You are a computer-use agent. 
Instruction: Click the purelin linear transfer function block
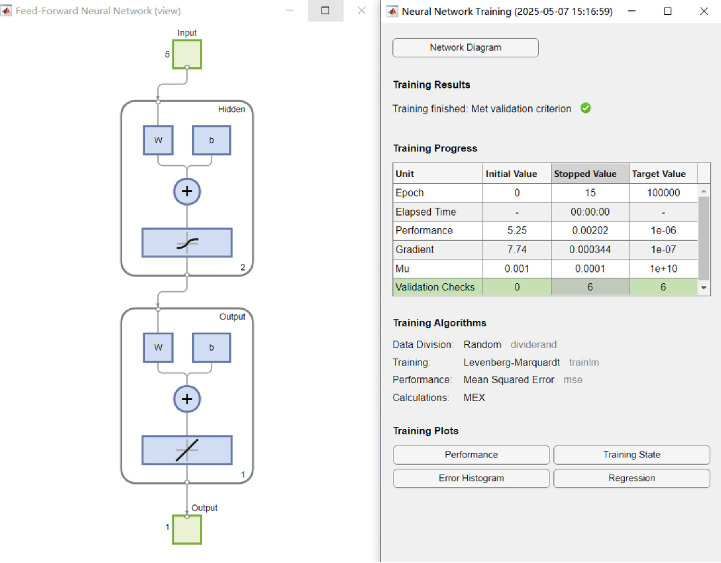coord(187,450)
